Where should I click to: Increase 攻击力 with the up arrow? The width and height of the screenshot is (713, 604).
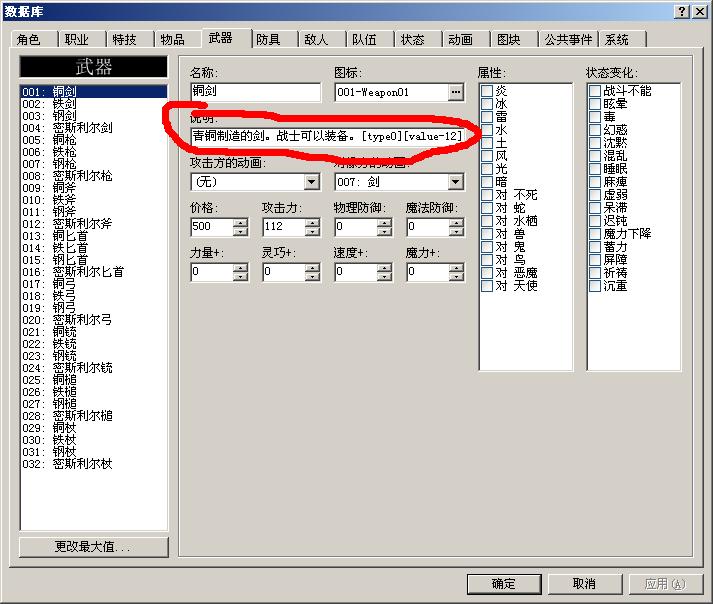point(312,222)
